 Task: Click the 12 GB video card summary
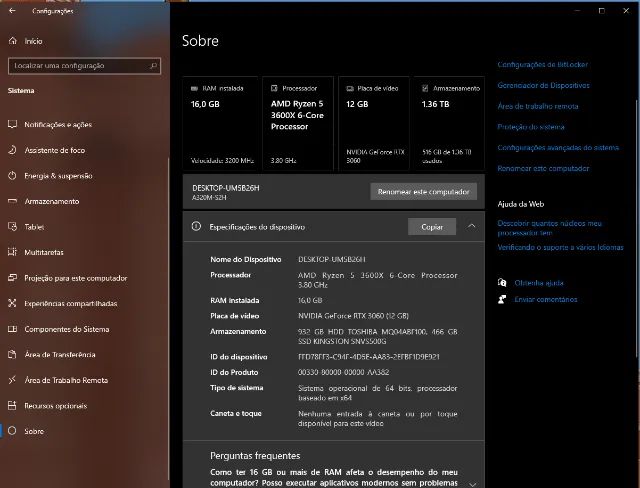coord(373,123)
